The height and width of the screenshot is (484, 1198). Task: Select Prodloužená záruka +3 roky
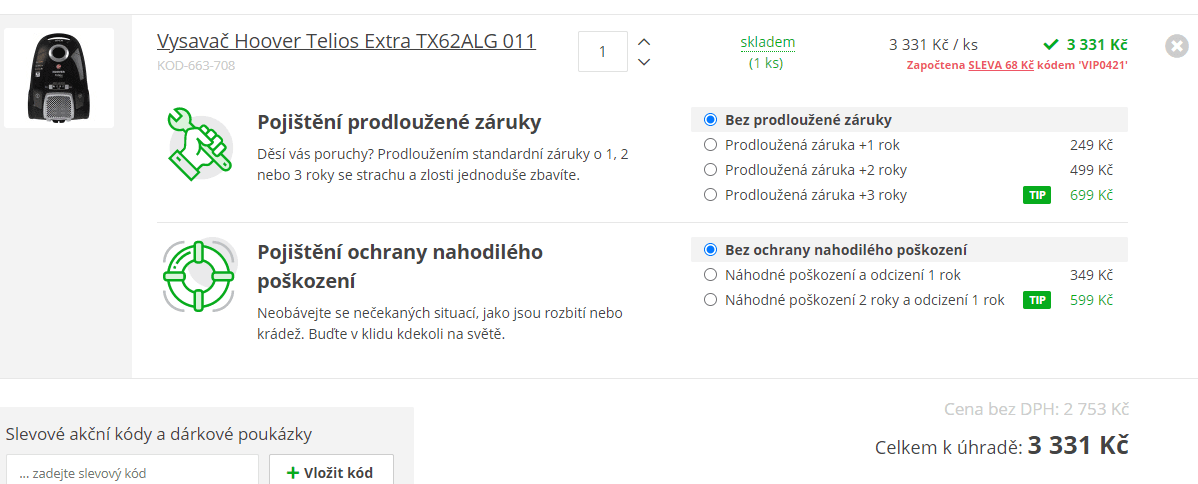(x=711, y=195)
